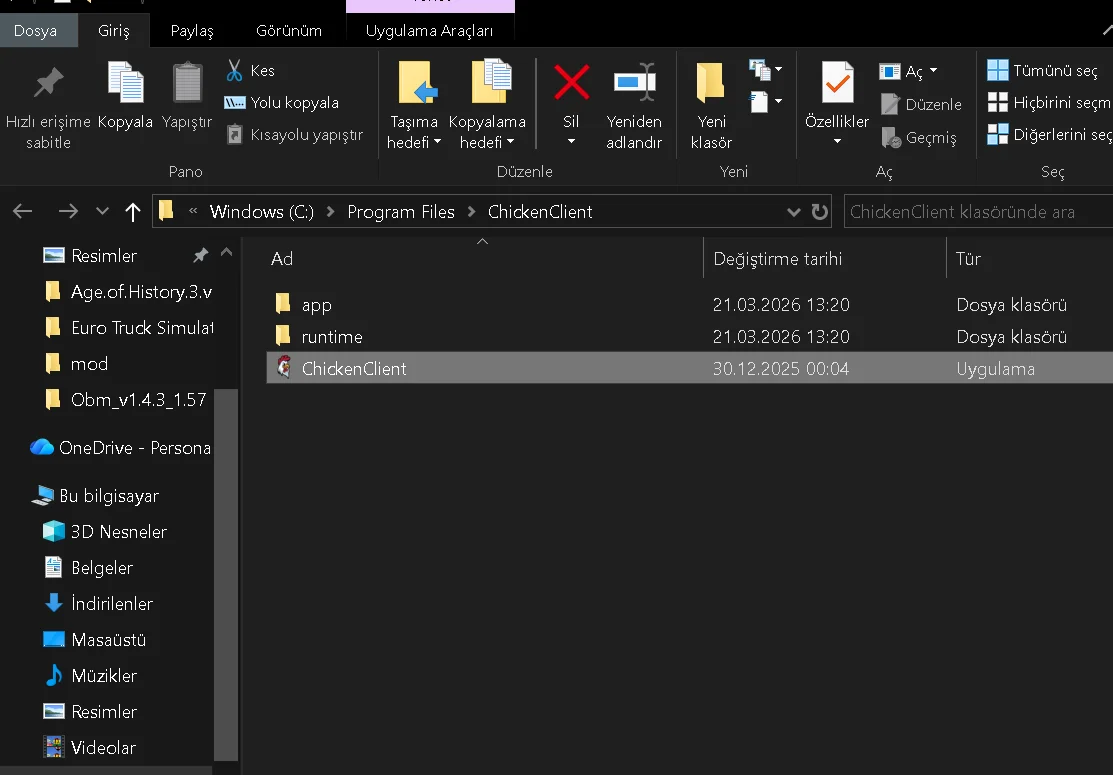Open Age.of.History.3 folder in sidebar

141,292
